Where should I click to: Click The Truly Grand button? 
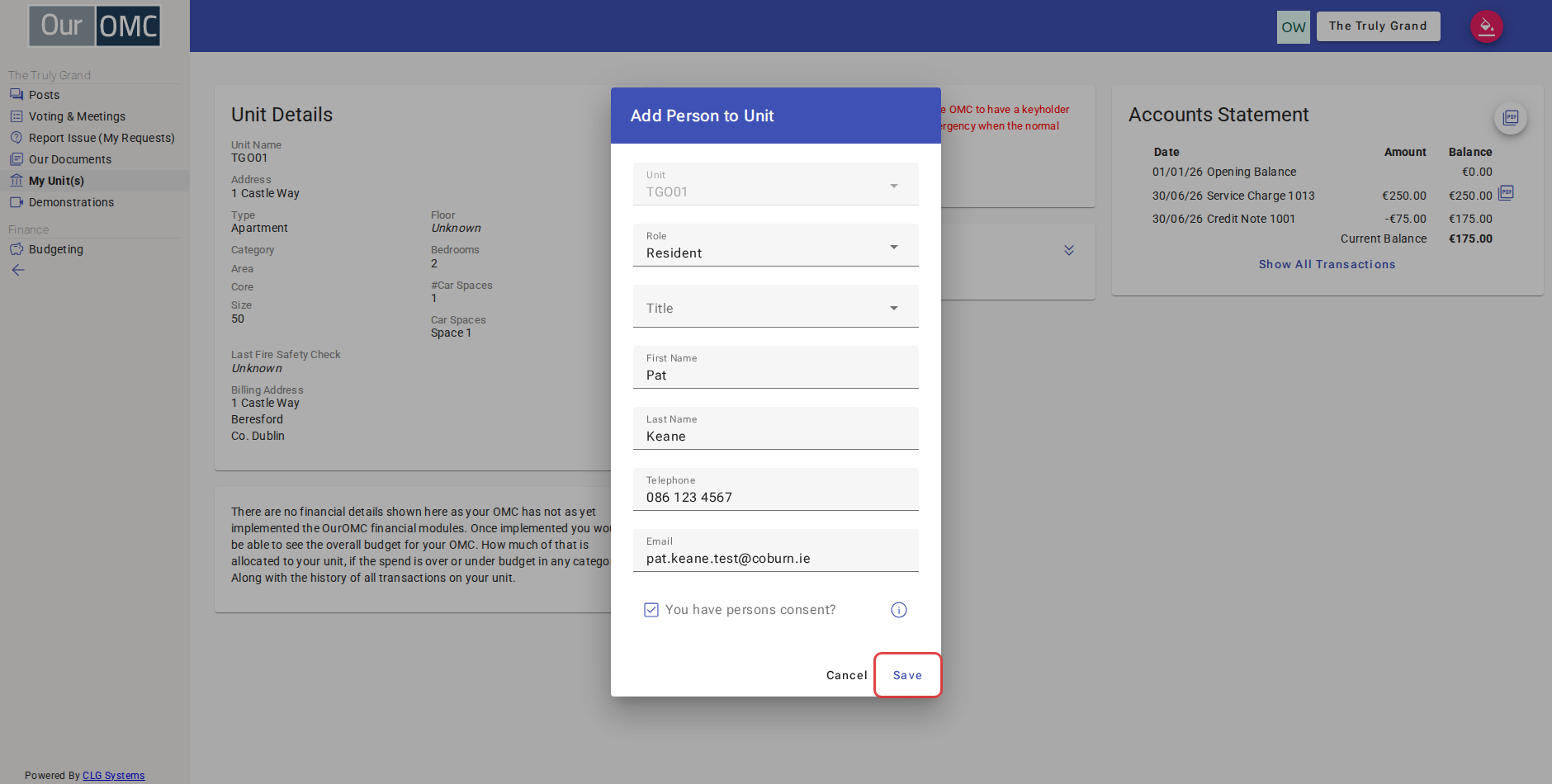pyautogui.click(x=1378, y=26)
